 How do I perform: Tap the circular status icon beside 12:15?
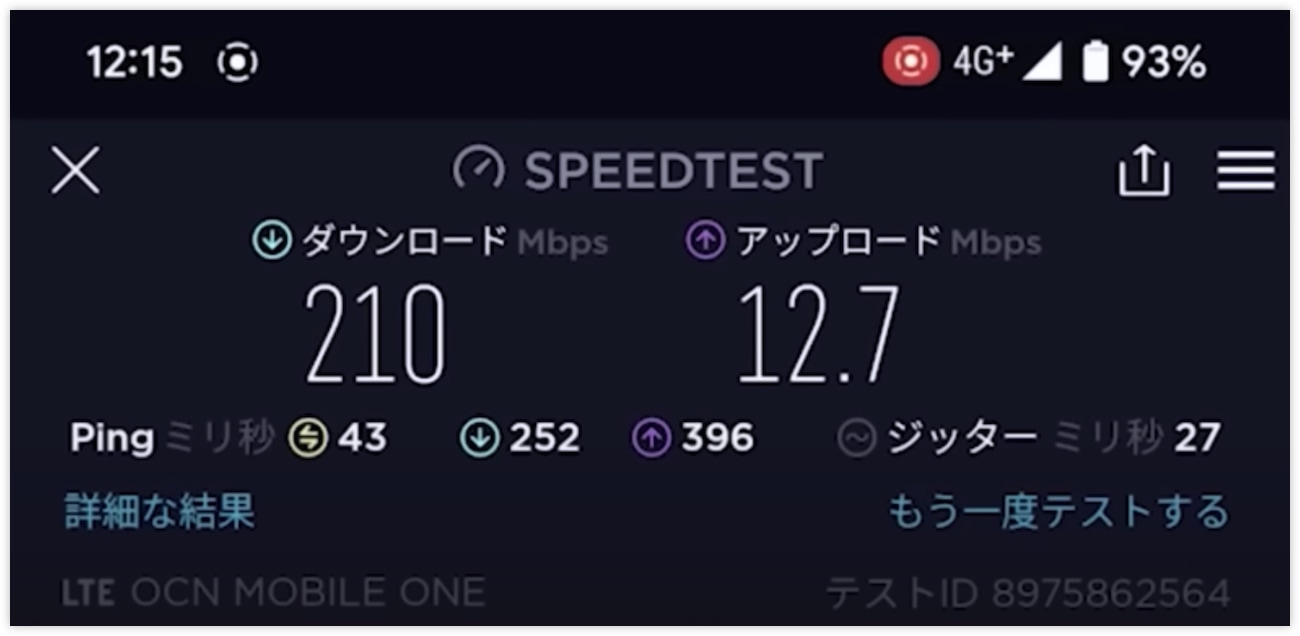coord(237,63)
